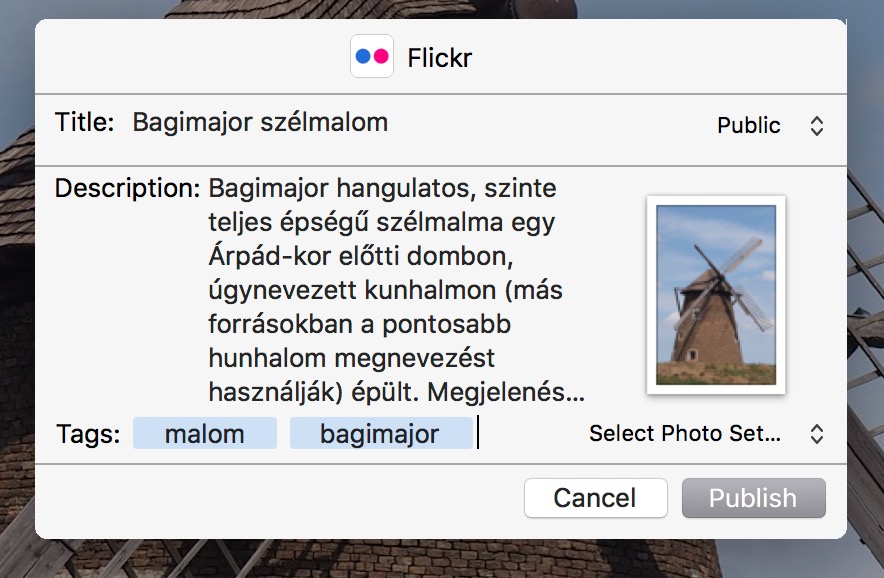The width and height of the screenshot is (884, 578).
Task: Click the Description label
Action: click(x=127, y=188)
